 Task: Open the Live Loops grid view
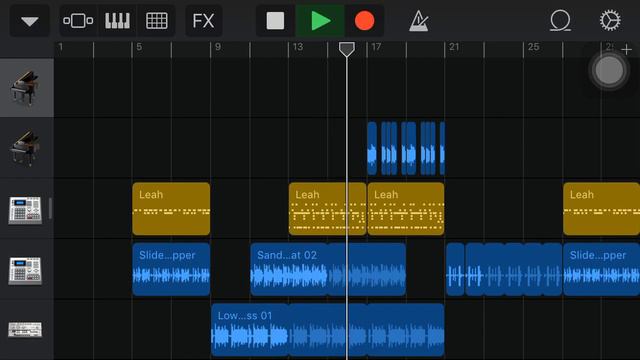click(x=157, y=21)
